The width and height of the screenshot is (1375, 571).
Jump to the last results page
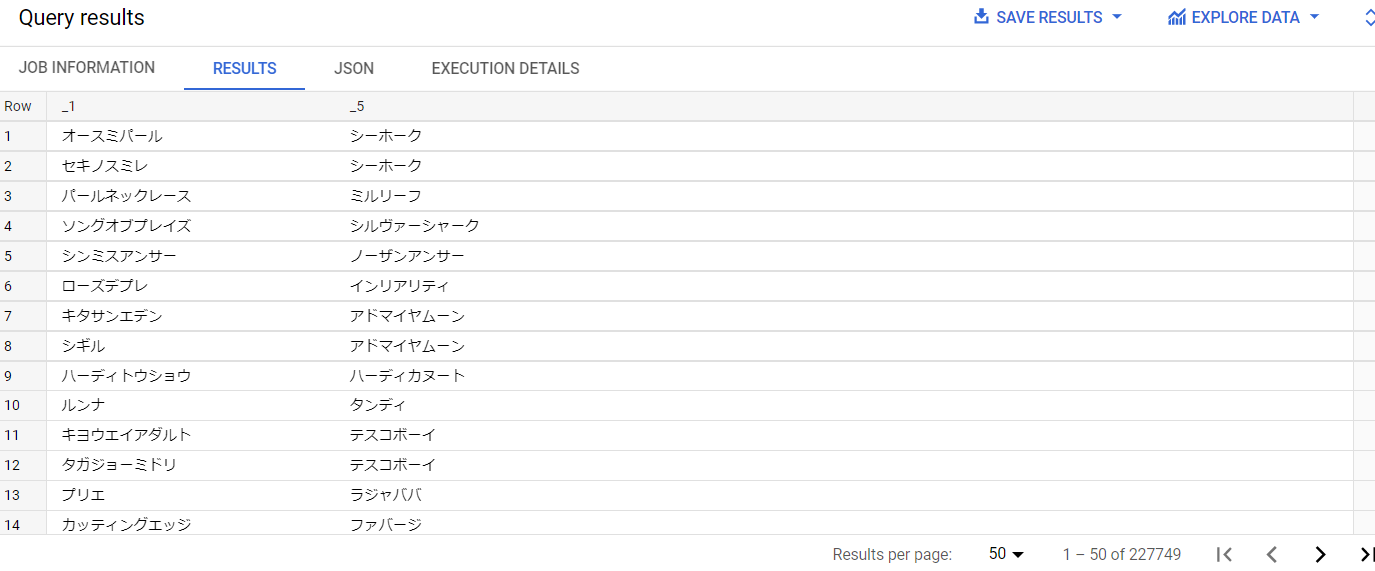pyautogui.click(x=1366, y=554)
